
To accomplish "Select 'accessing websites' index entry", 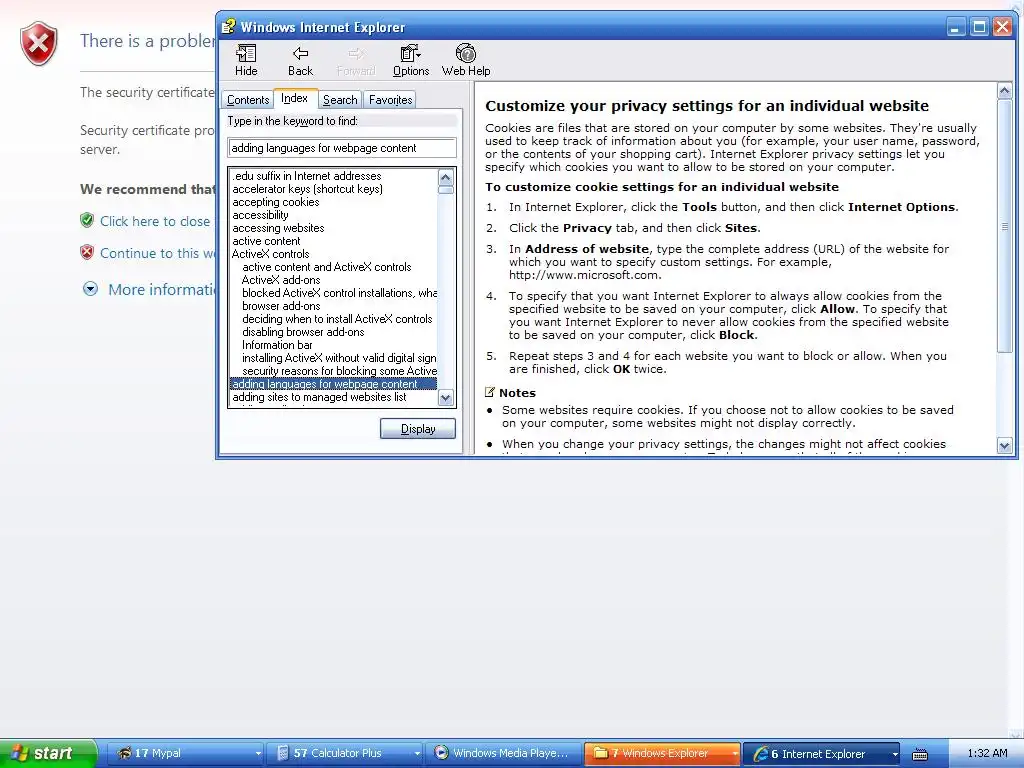I will [278, 228].
